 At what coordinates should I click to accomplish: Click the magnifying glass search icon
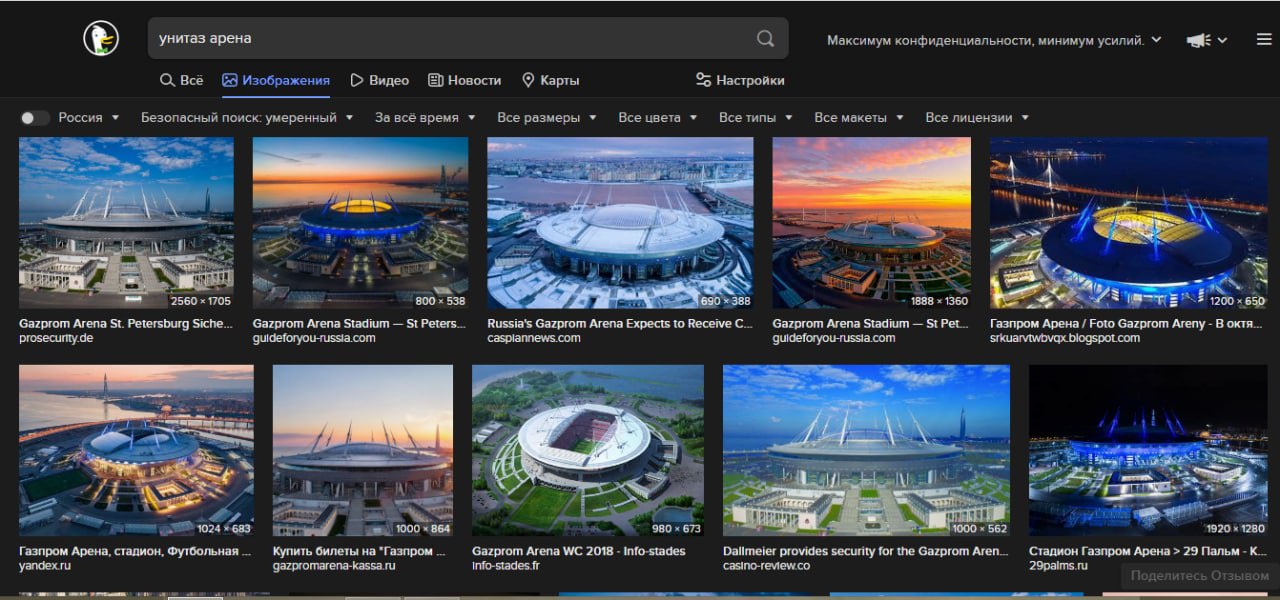(765, 38)
